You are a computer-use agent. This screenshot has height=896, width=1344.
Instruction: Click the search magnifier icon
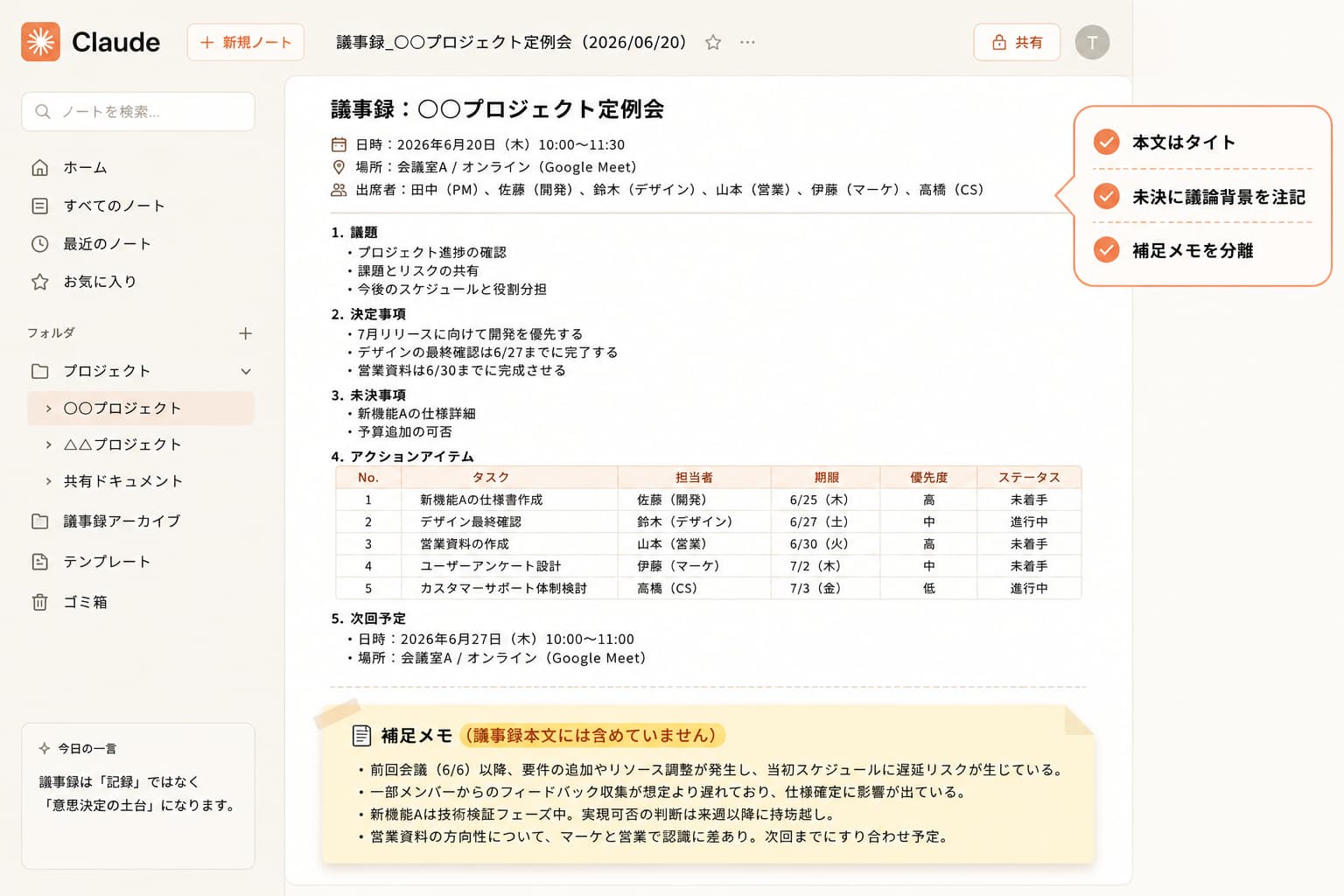43,111
